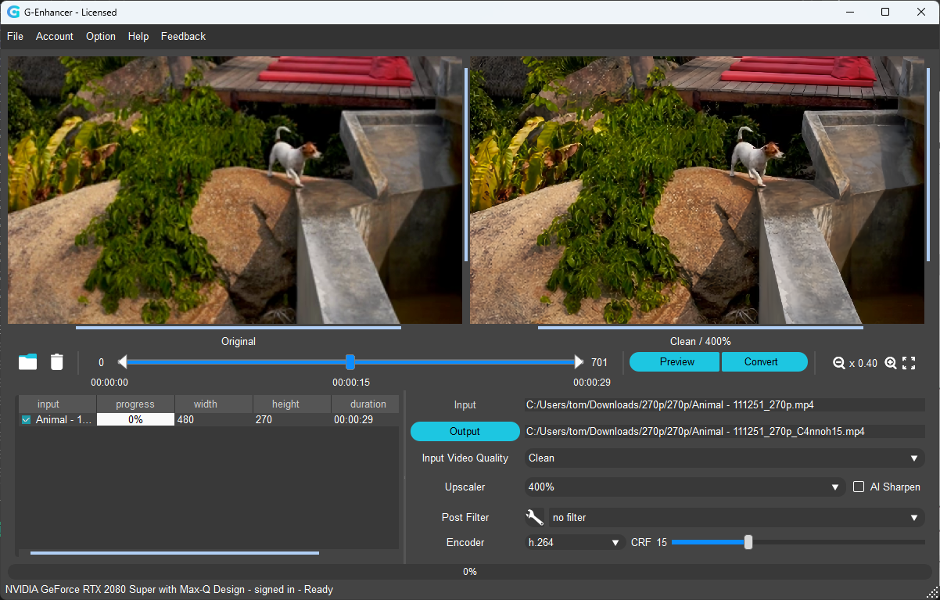Open the Input Video Quality dropdown

[723, 458]
